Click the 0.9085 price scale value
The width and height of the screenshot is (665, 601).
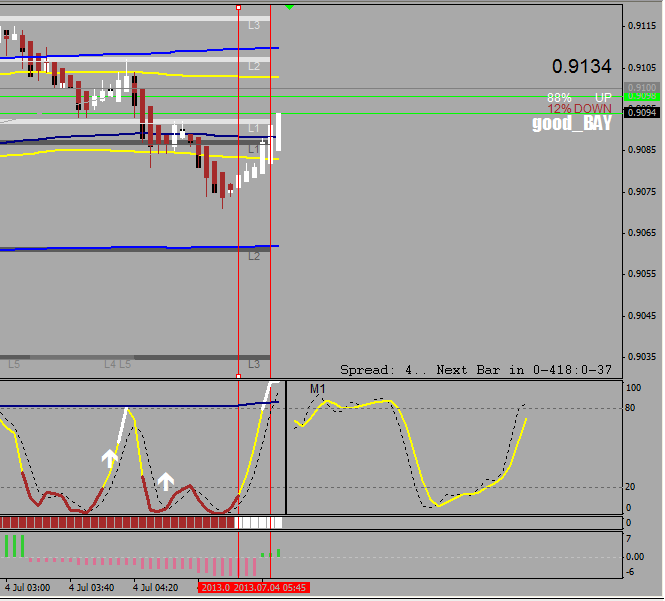point(642,150)
